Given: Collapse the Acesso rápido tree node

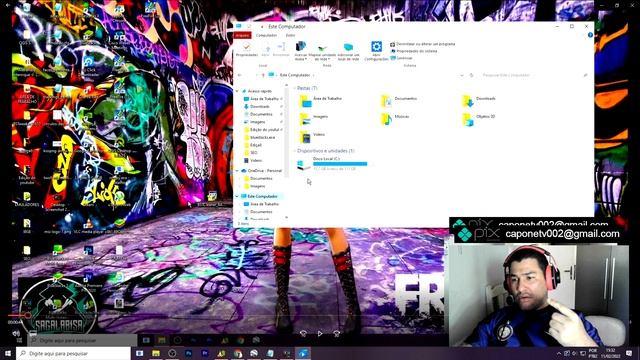Looking at the screenshot, I should click(237, 91).
